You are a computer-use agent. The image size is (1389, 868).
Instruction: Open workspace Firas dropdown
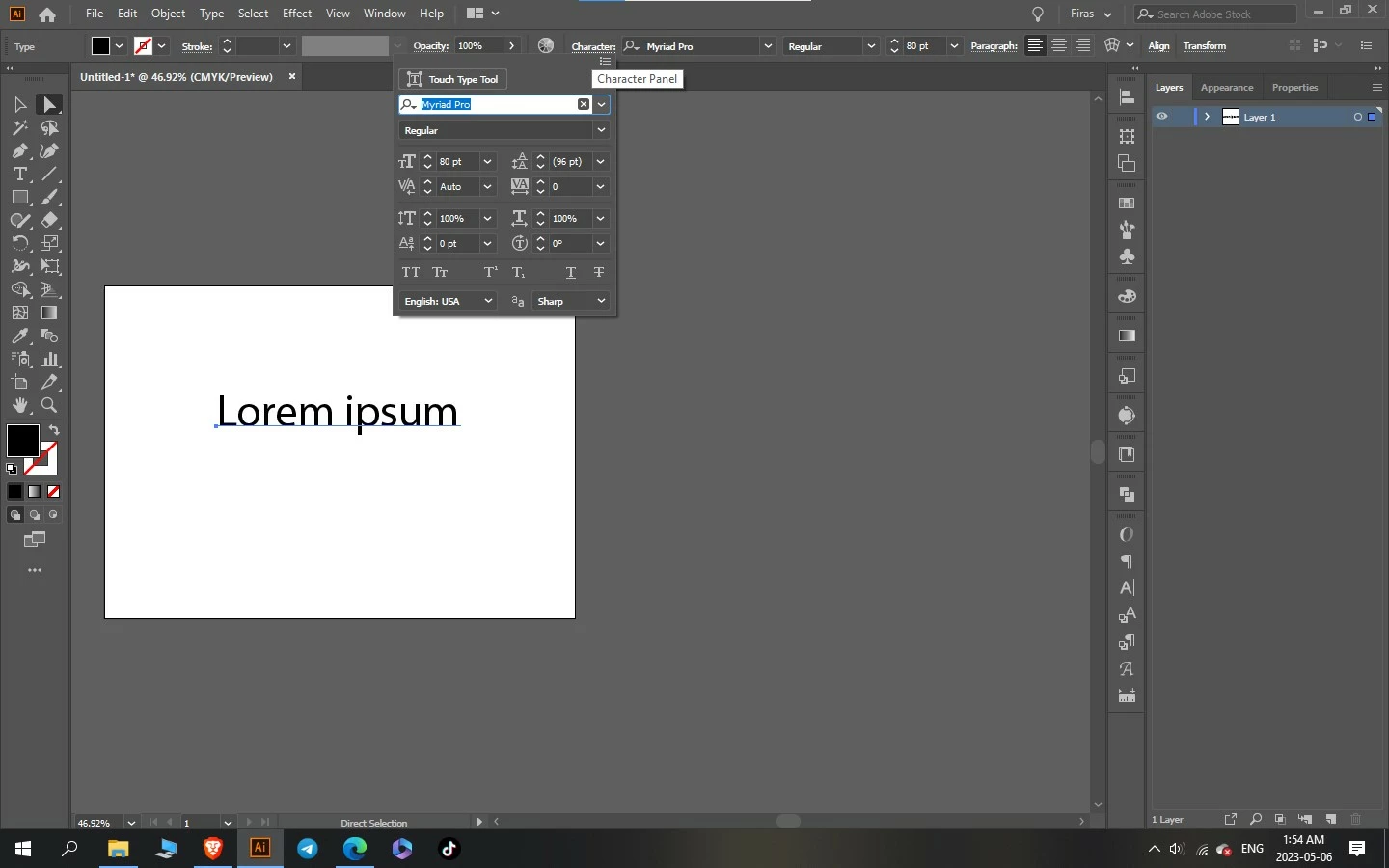pos(1091,14)
